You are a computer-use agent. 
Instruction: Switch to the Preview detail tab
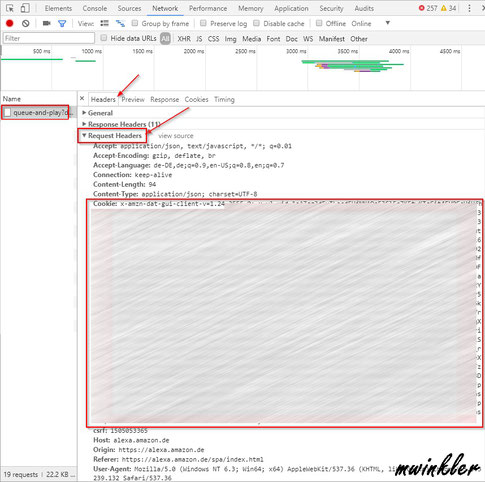(x=133, y=99)
